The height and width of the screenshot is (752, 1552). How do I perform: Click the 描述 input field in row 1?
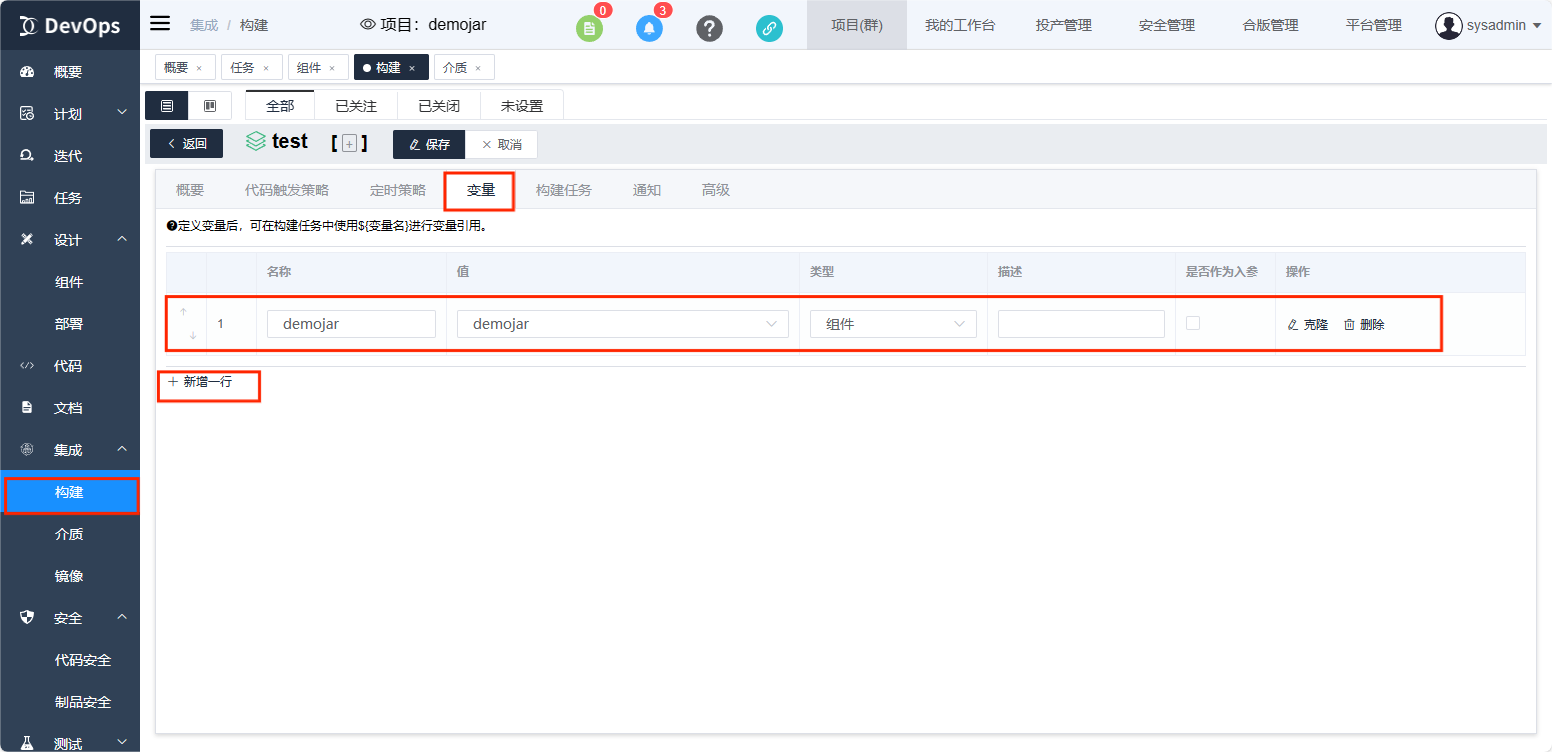(x=1080, y=324)
